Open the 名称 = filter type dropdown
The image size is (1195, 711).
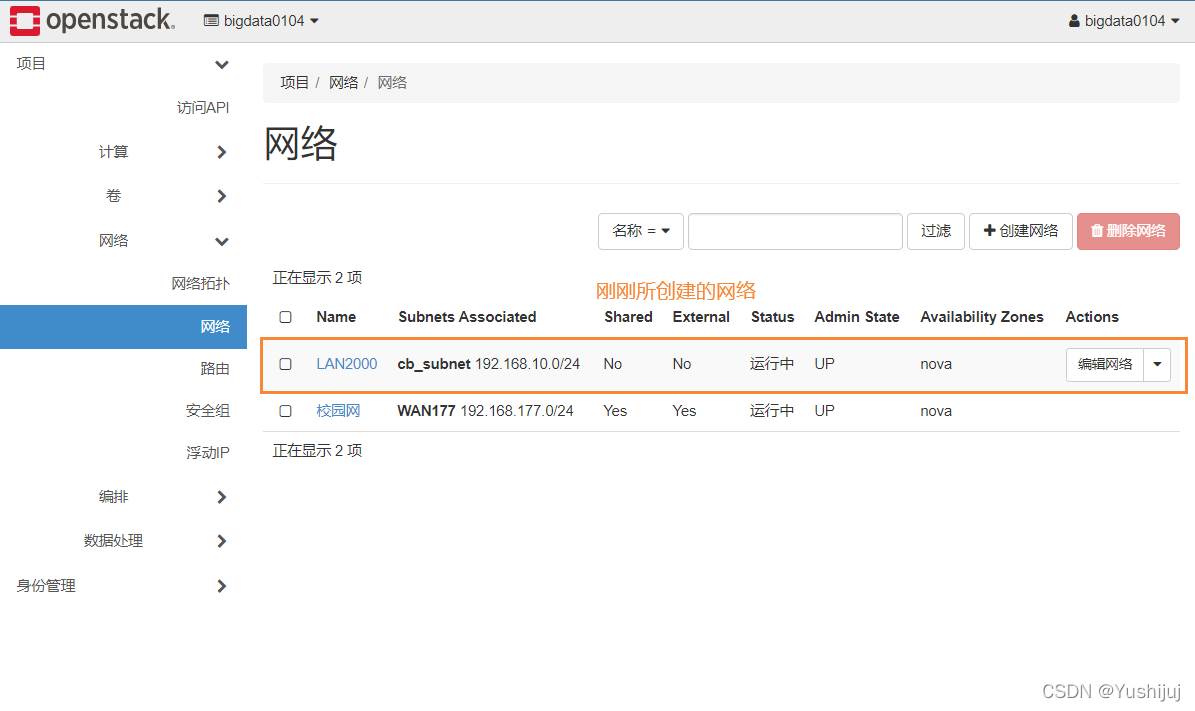(640, 231)
